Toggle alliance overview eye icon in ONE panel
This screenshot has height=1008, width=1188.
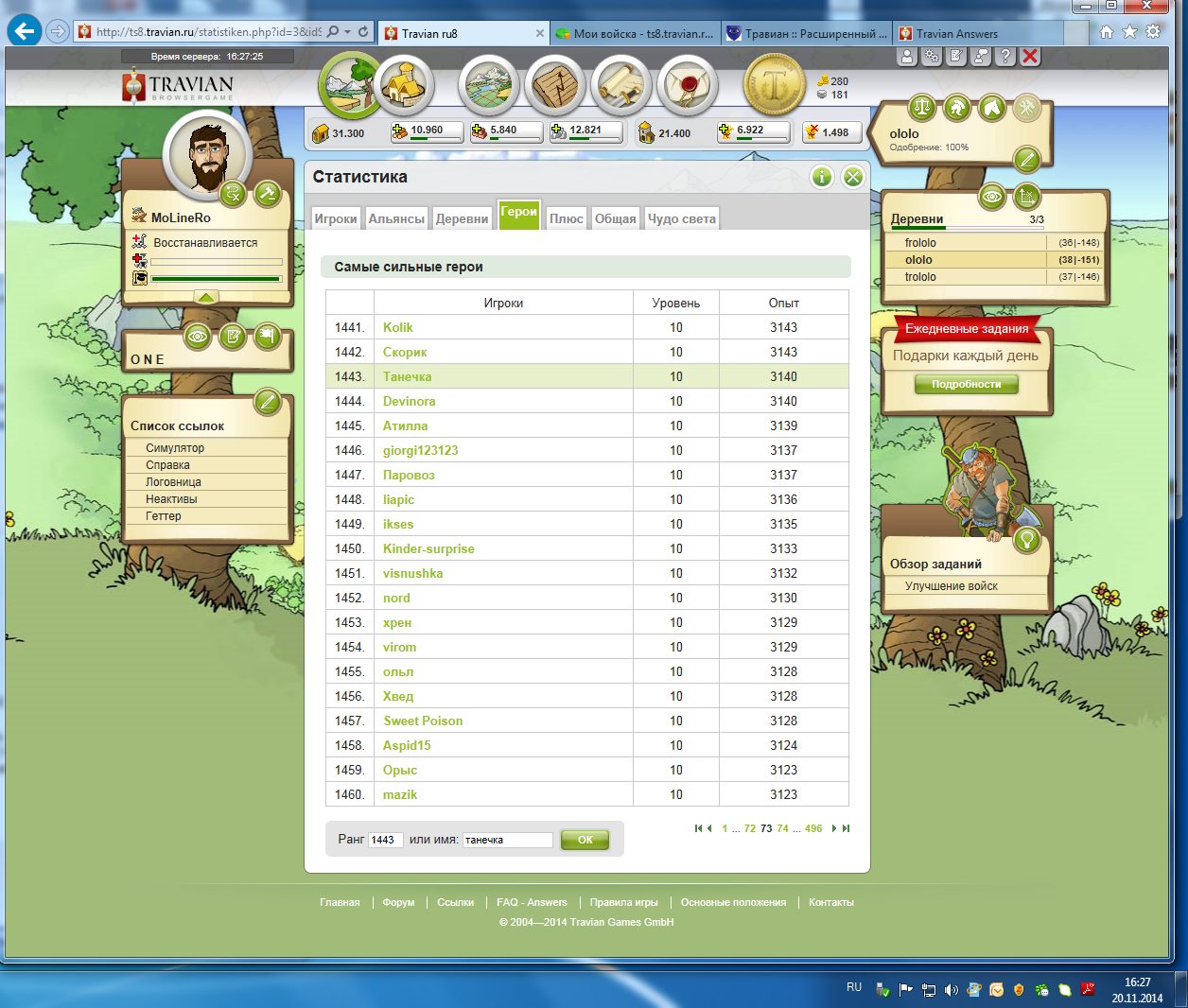[x=198, y=336]
